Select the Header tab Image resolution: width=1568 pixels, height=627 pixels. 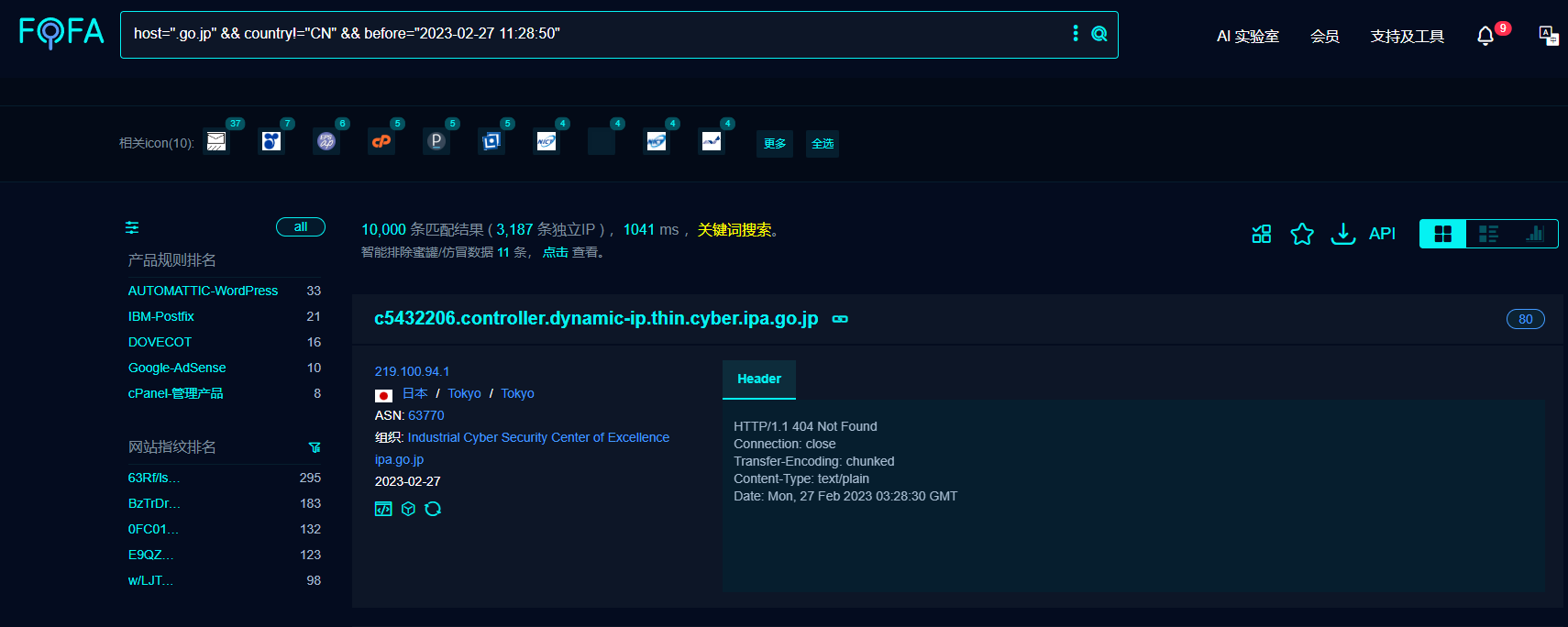click(759, 379)
